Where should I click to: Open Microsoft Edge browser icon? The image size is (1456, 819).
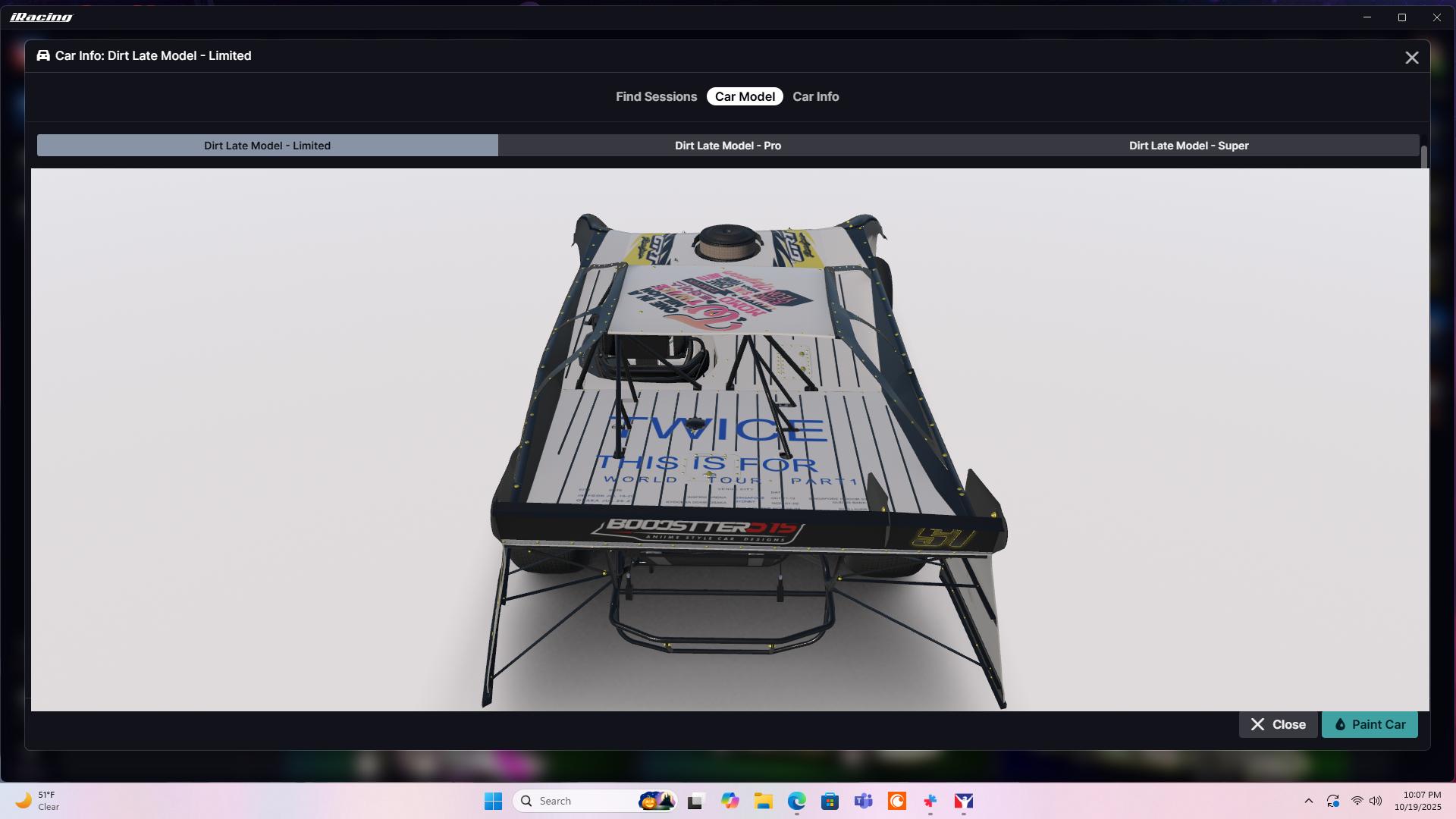(796, 801)
